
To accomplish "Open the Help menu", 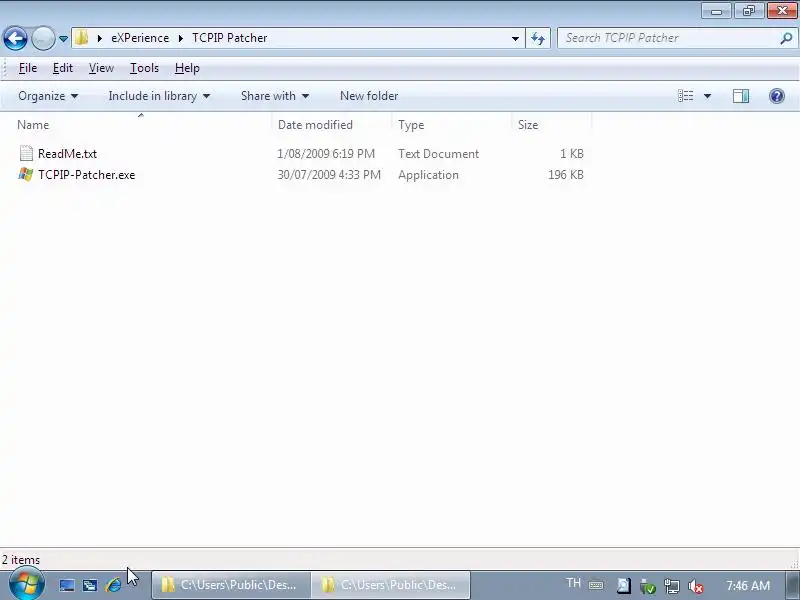I will point(187,68).
